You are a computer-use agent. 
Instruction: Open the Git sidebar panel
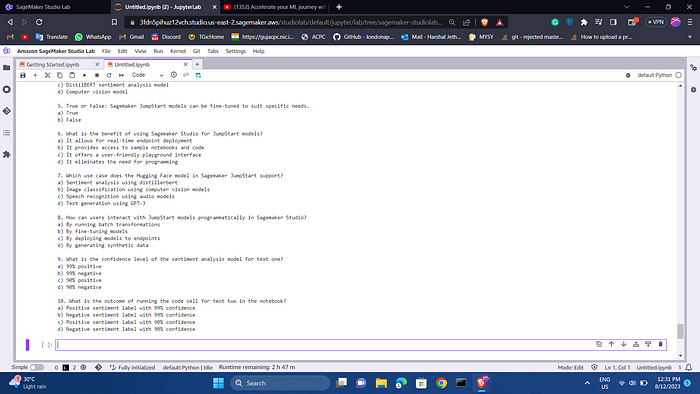click(7, 111)
